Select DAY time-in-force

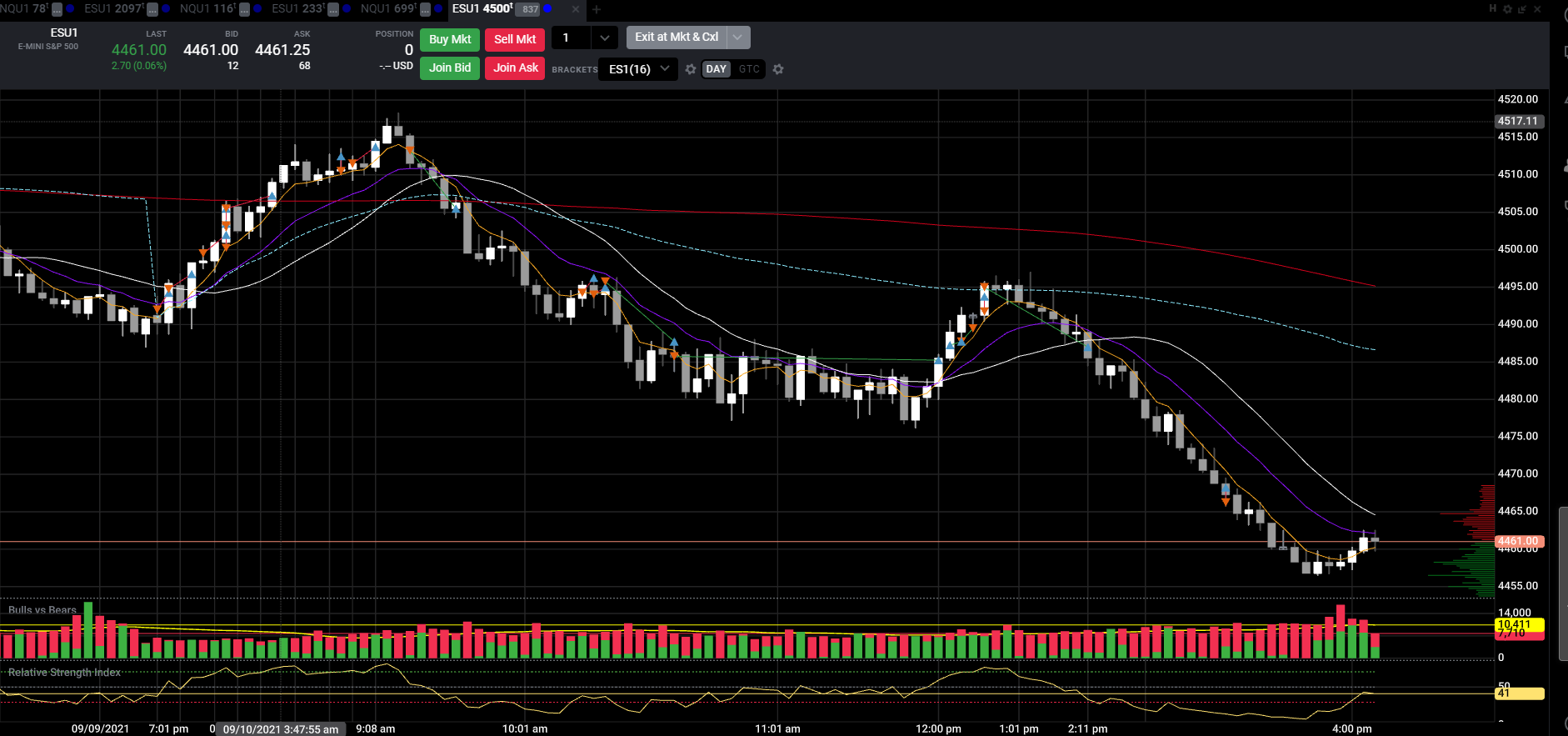717,69
